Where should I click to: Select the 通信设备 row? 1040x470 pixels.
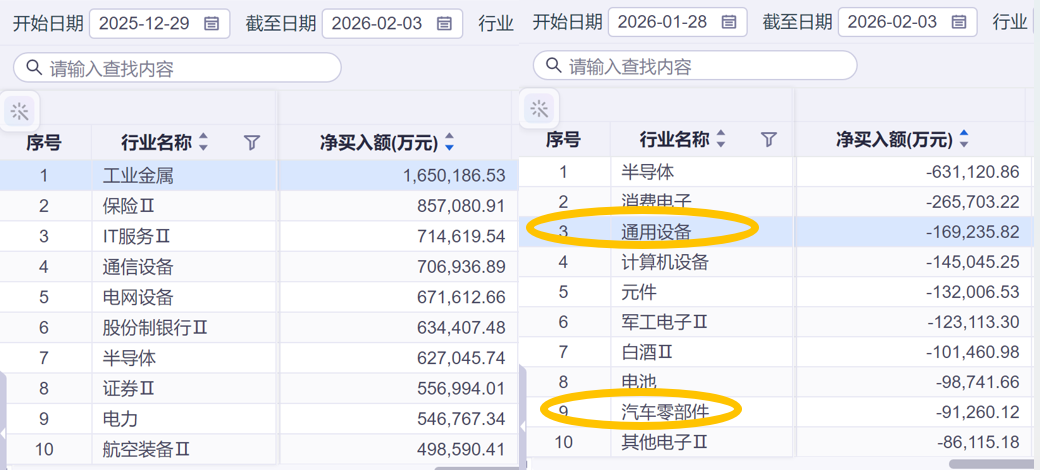(259, 267)
